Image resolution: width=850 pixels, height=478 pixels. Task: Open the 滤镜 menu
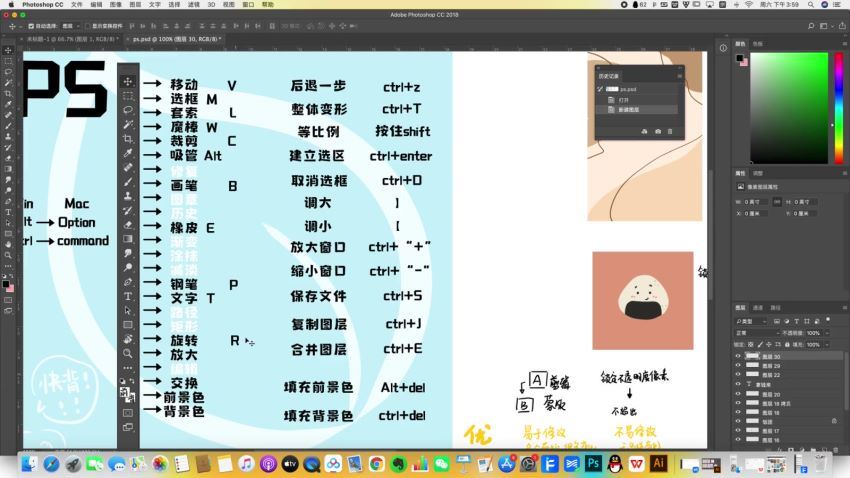coord(194,4)
